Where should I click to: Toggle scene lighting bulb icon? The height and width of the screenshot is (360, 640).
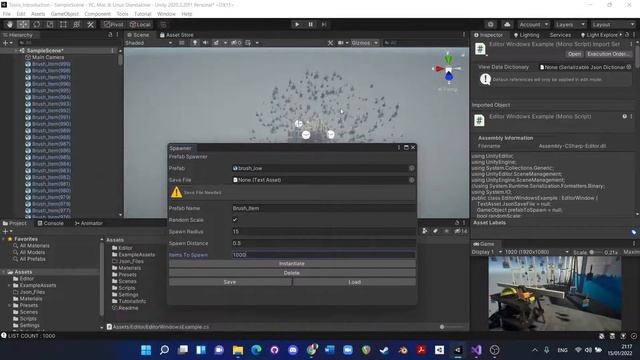click(195, 42)
